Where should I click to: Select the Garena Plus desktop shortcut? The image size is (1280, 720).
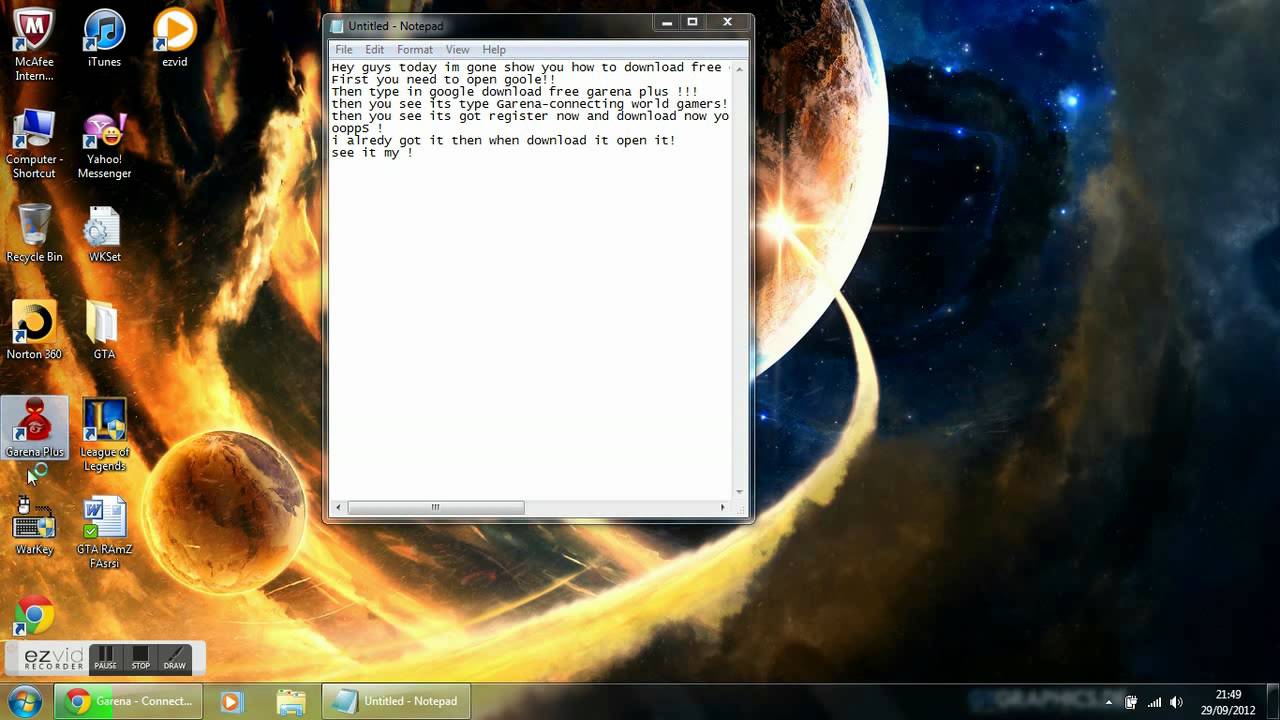click(x=34, y=430)
